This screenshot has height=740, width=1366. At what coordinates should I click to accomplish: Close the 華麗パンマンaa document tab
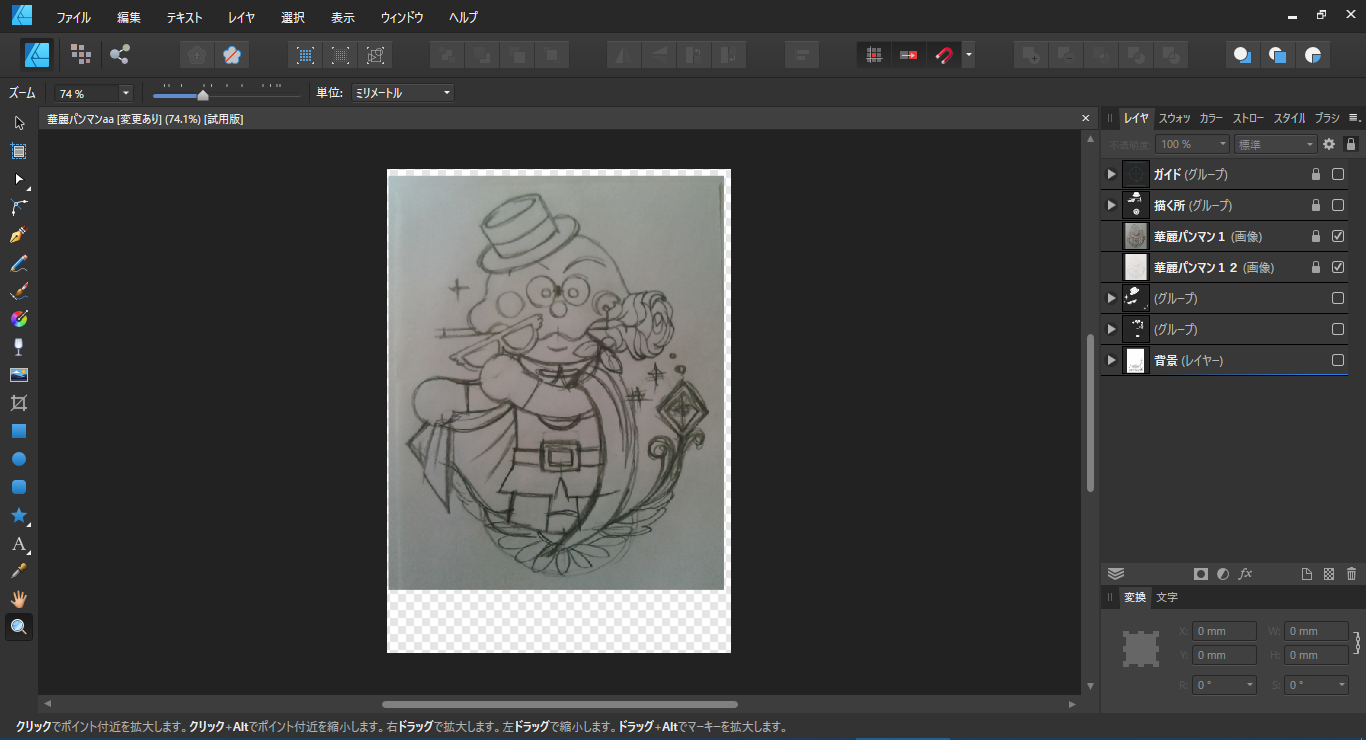pyautogui.click(x=1086, y=119)
